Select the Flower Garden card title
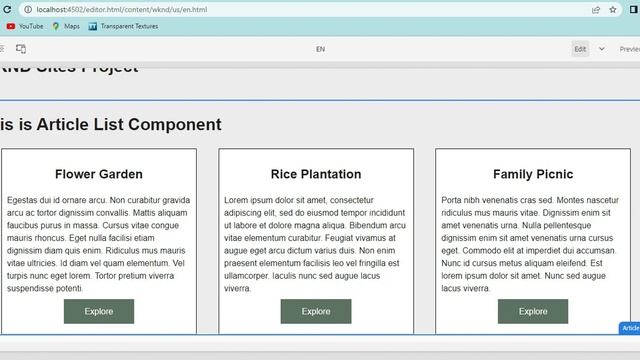Image resolution: width=640 pixels, height=360 pixels. pyautogui.click(x=99, y=174)
